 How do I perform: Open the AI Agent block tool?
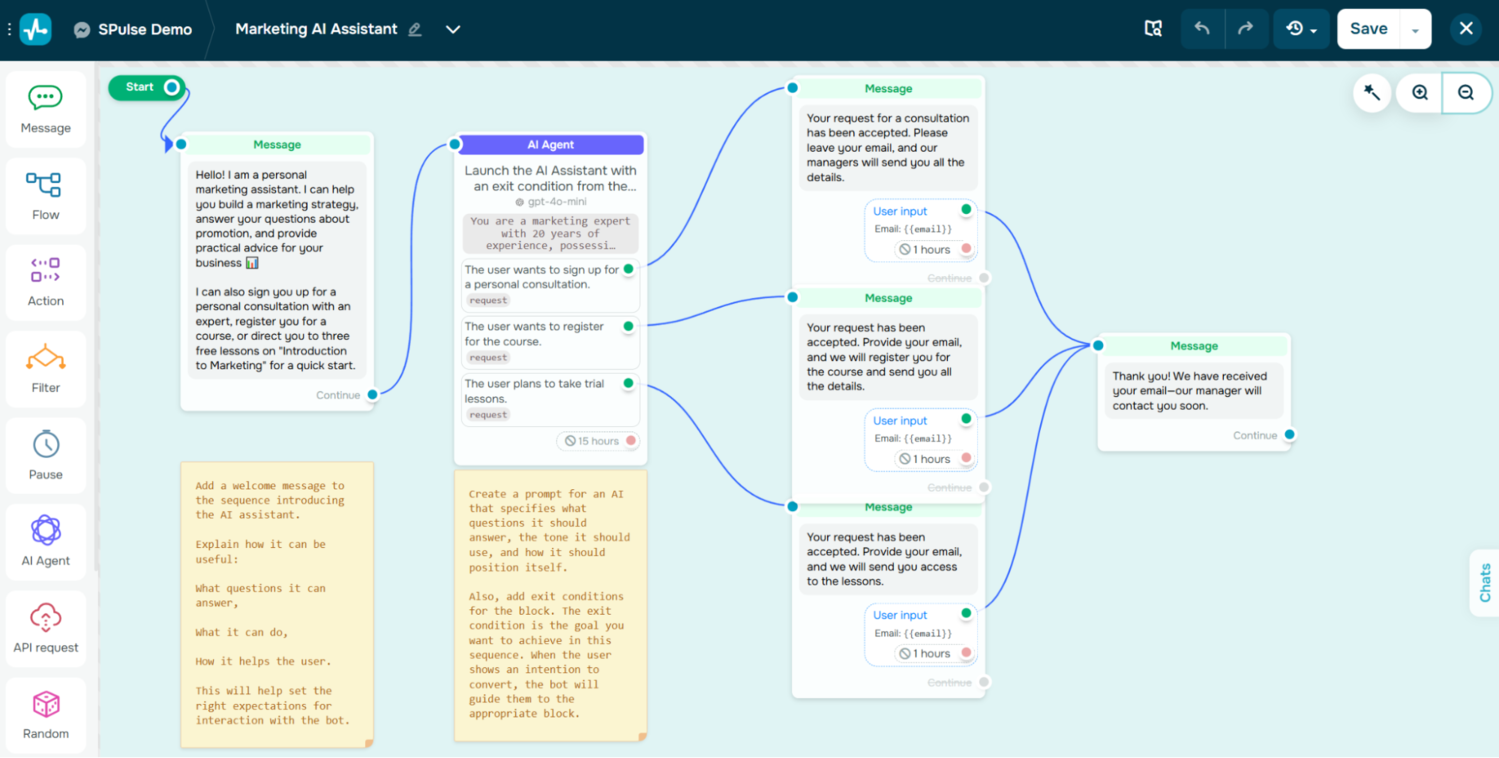[x=45, y=540]
